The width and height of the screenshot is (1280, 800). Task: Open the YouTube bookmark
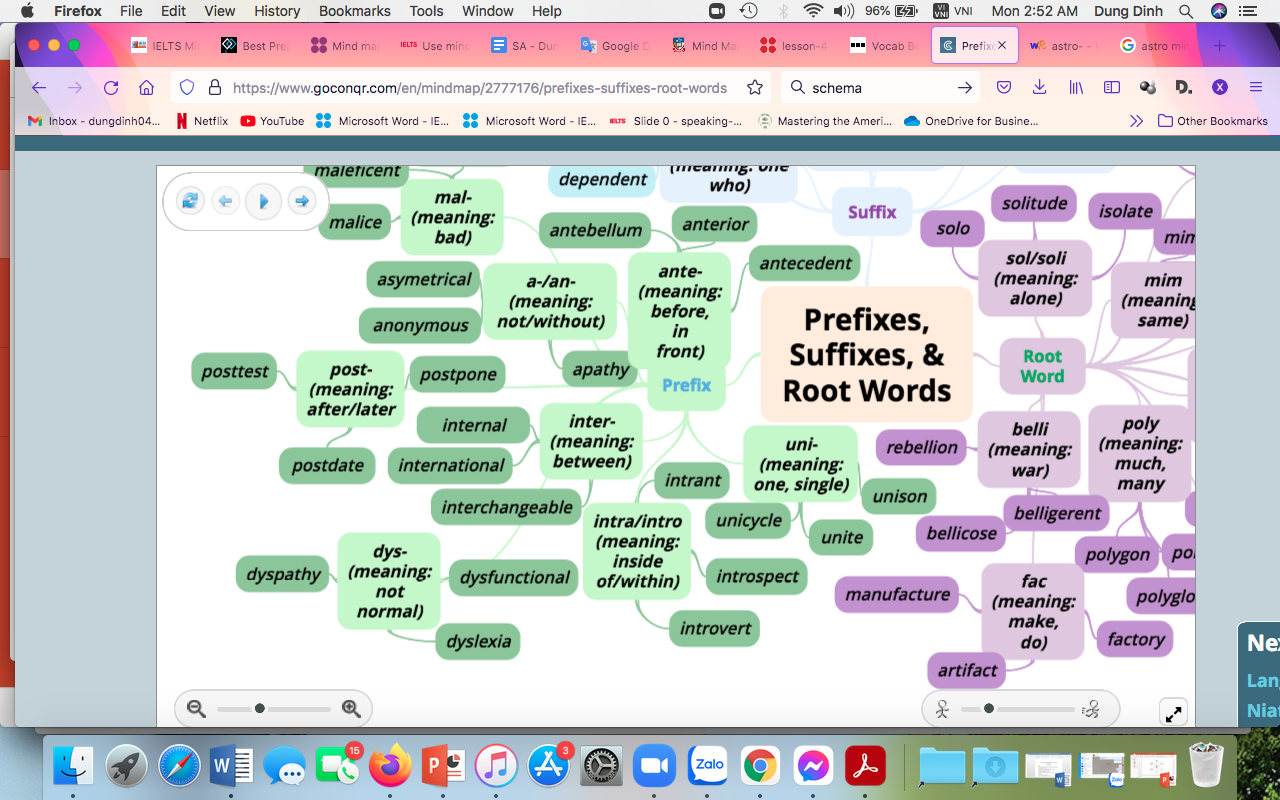tap(272, 121)
